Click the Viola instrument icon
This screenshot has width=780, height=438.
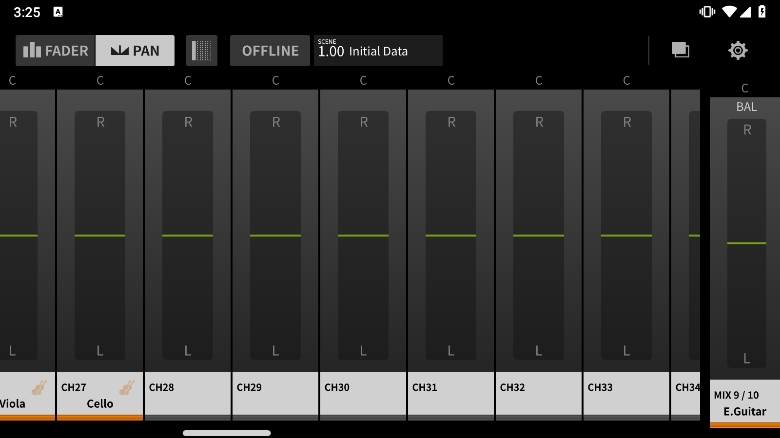pyautogui.click(x=39, y=388)
